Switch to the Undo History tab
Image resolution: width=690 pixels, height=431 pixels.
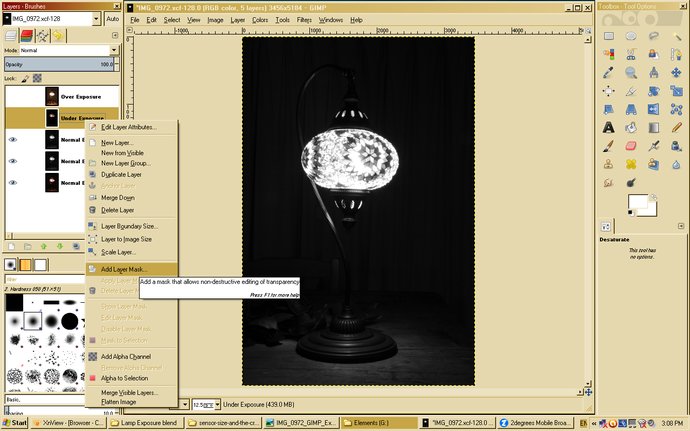(58, 36)
